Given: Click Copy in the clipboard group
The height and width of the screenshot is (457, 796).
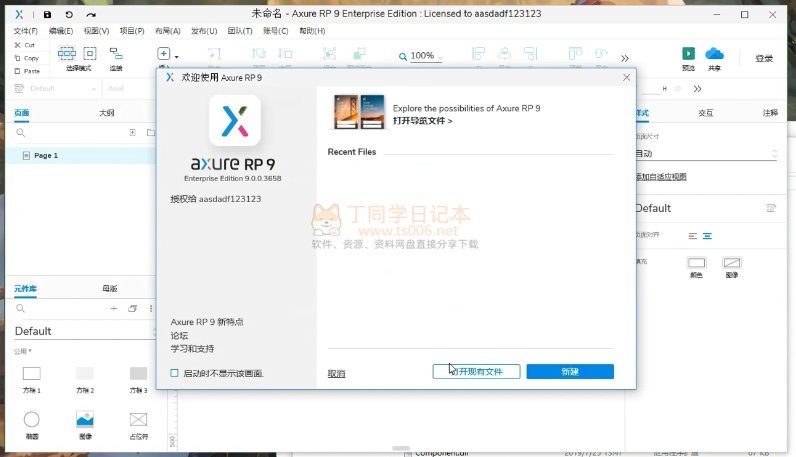Looking at the screenshot, I should click(x=26, y=58).
